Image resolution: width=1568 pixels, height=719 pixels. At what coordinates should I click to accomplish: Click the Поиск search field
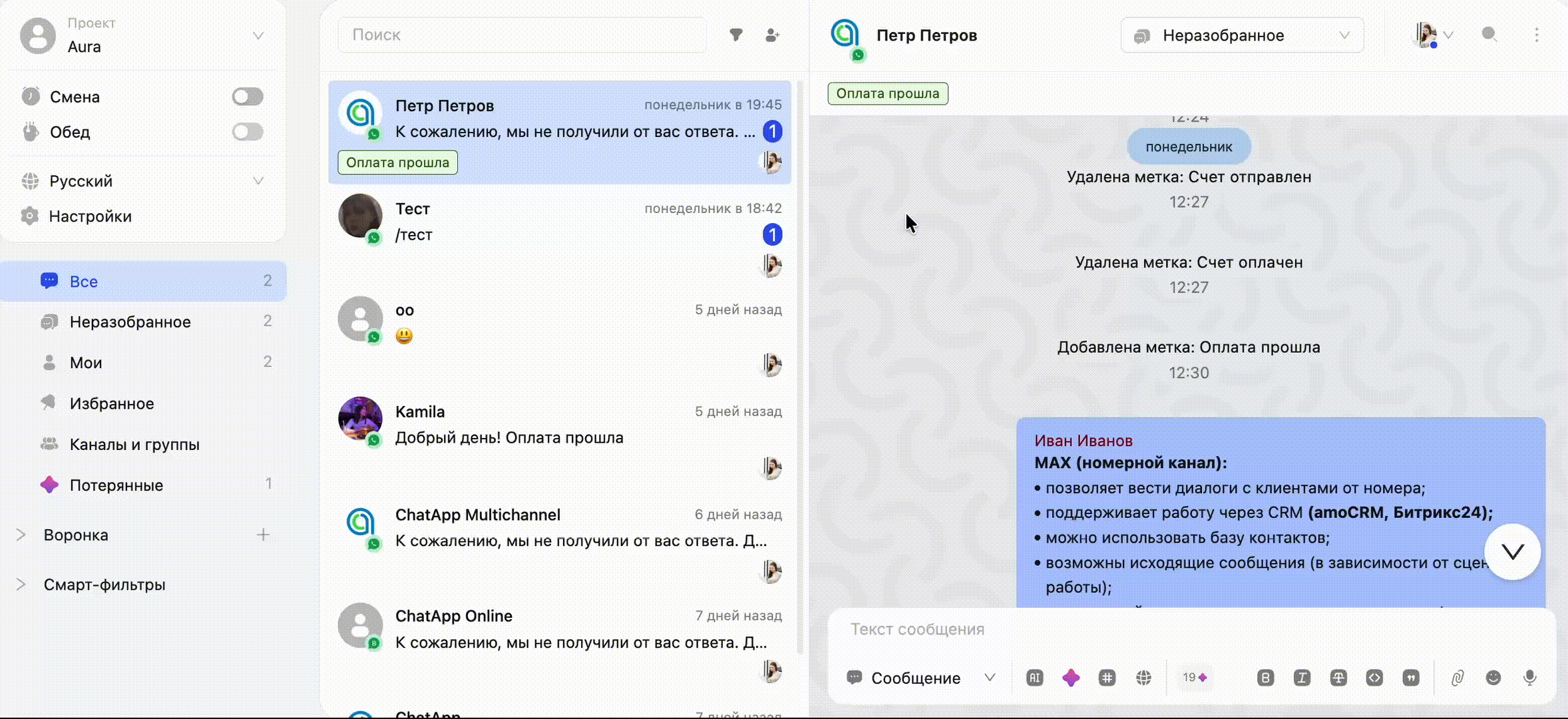522,35
